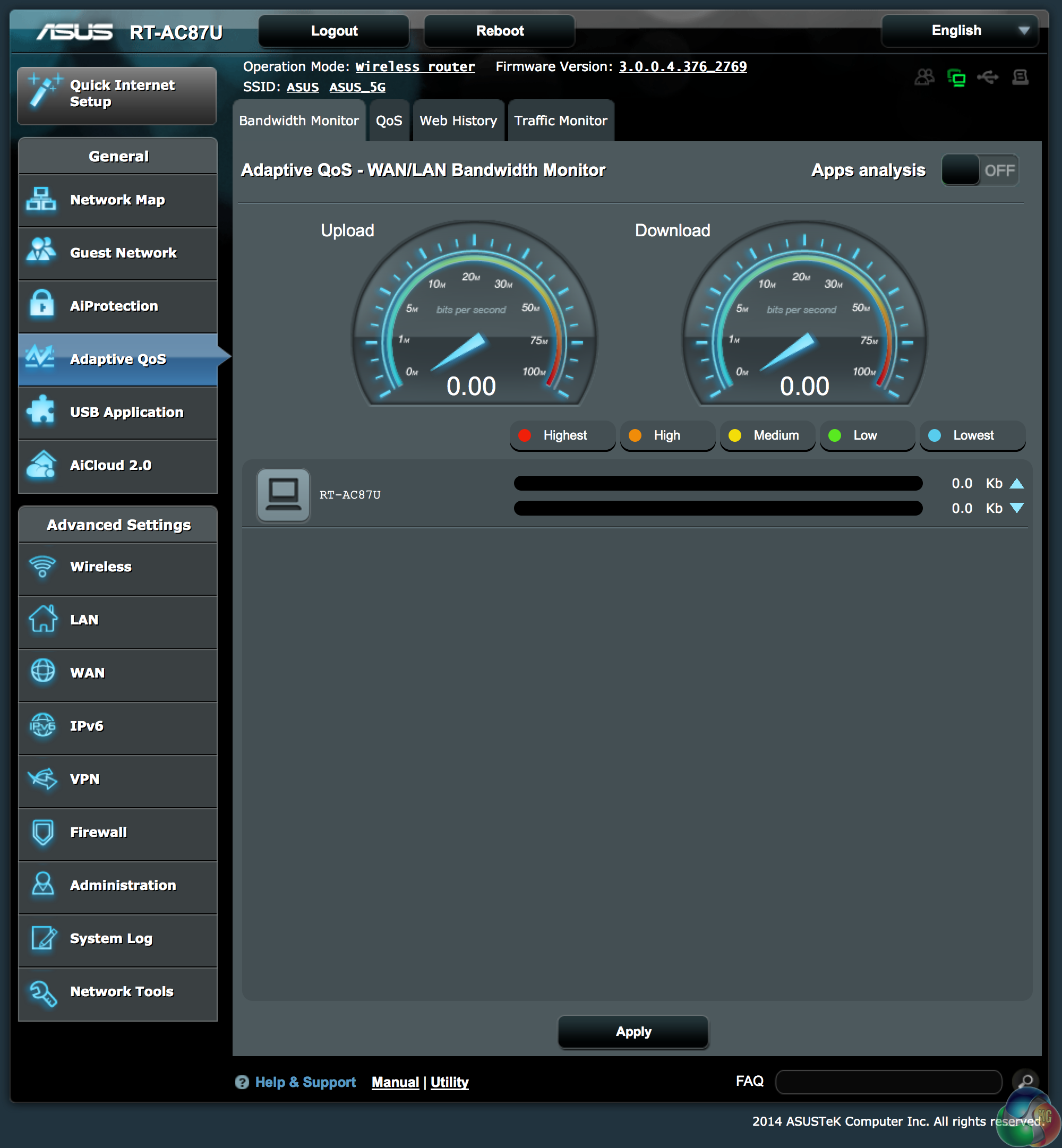
Task: Open the USB Application page
Action: 117,412
